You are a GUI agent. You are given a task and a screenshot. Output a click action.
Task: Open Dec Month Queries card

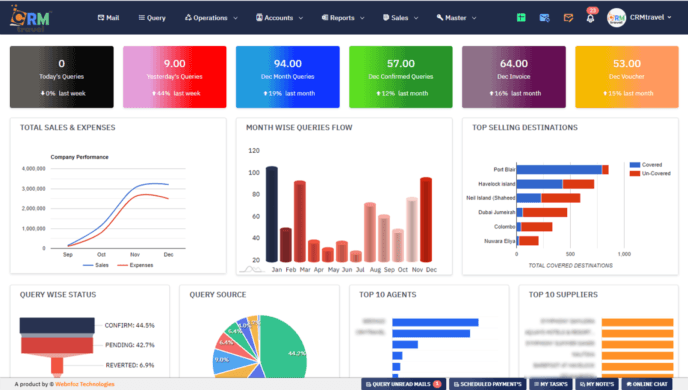click(288, 77)
